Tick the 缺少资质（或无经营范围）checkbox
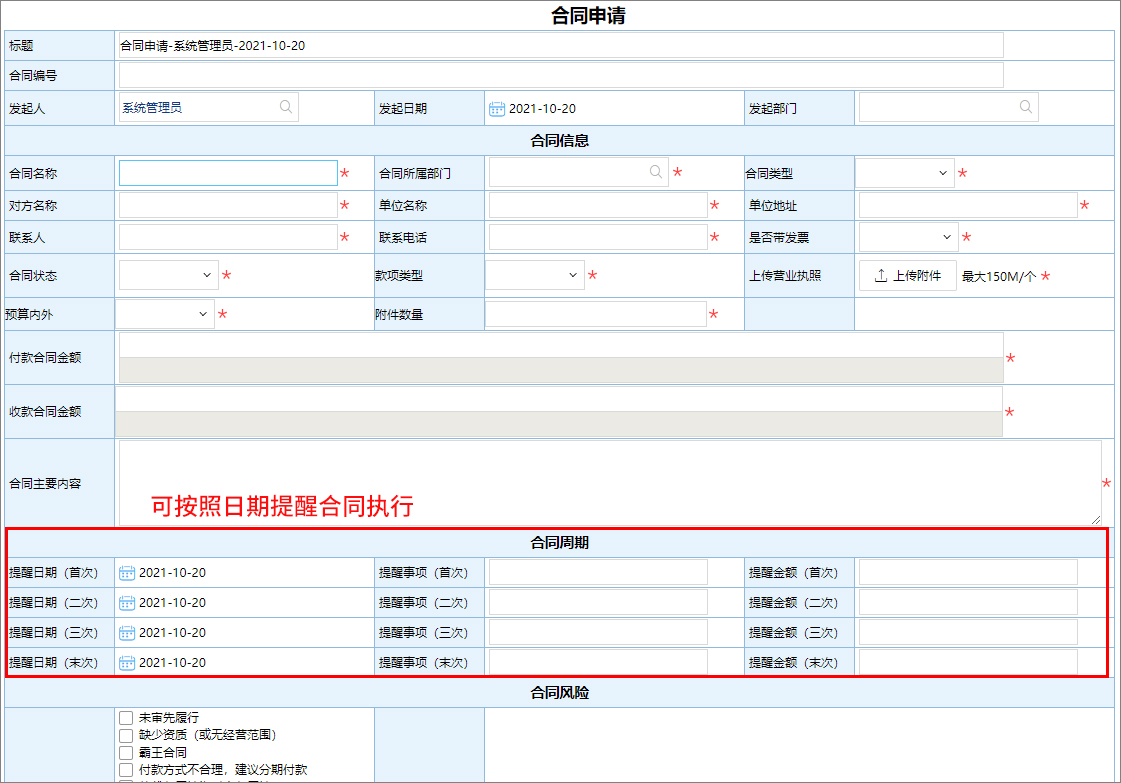 pos(126,735)
